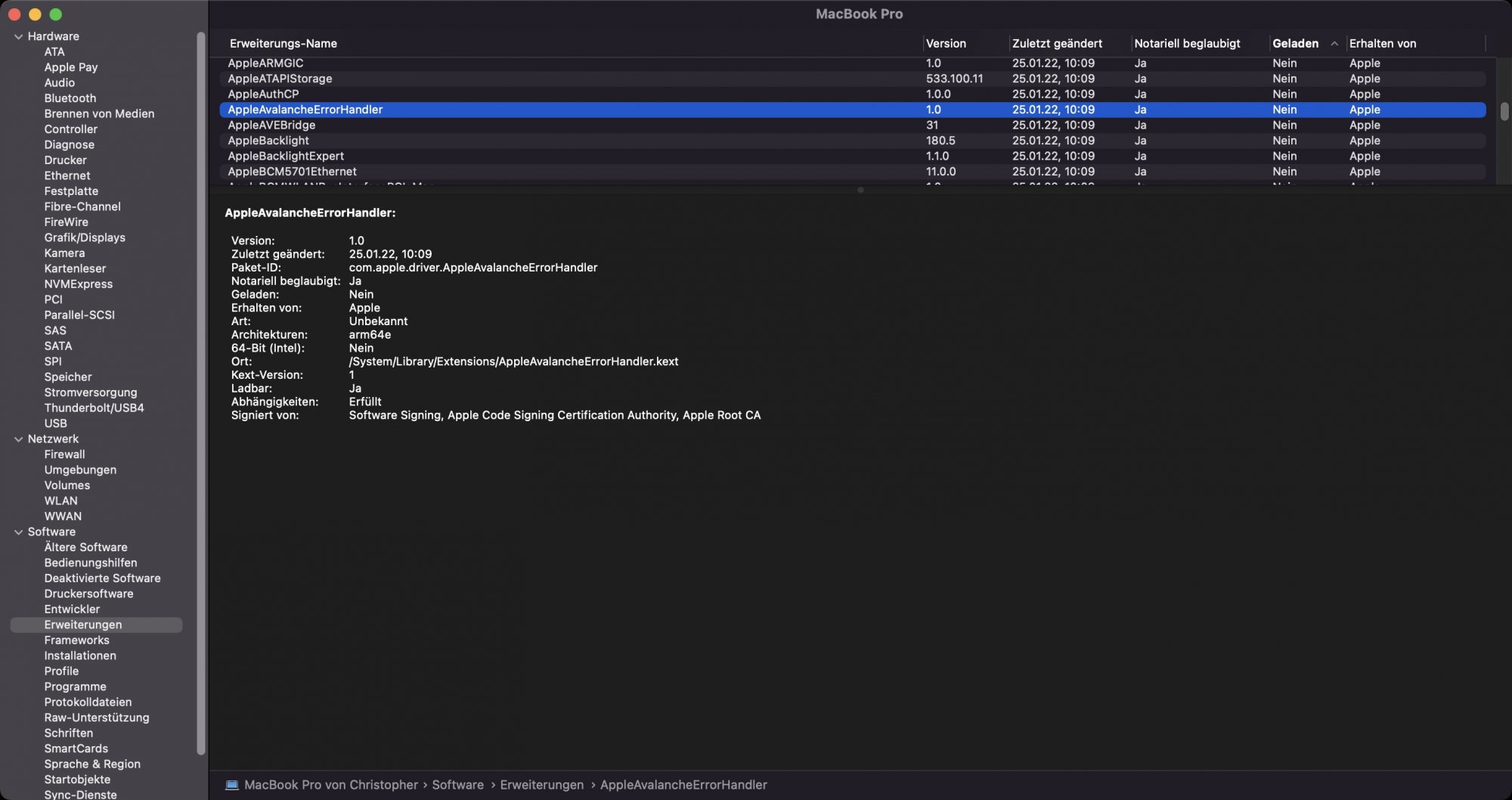Screen dimensions: 1512x800
Task: Click AppleAvalancheErrorHandler in the path bar
Action: pos(683,786)
